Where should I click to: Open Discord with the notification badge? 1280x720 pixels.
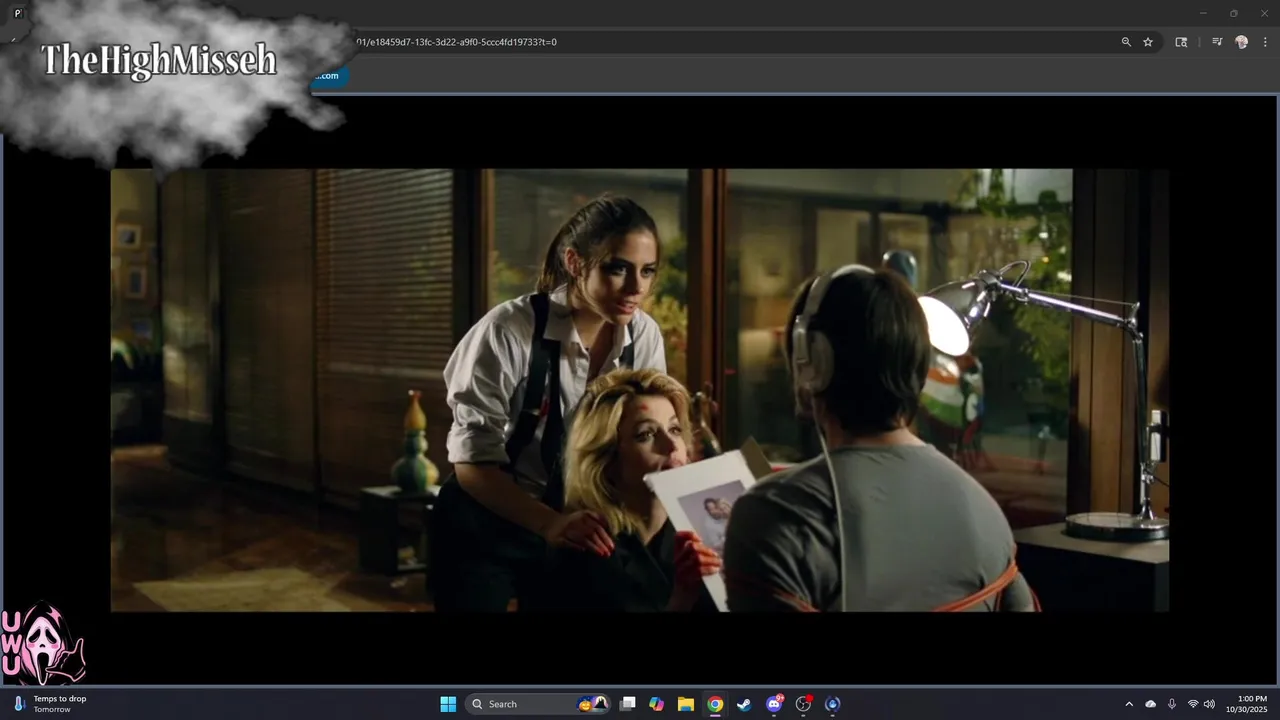click(x=774, y=704)
